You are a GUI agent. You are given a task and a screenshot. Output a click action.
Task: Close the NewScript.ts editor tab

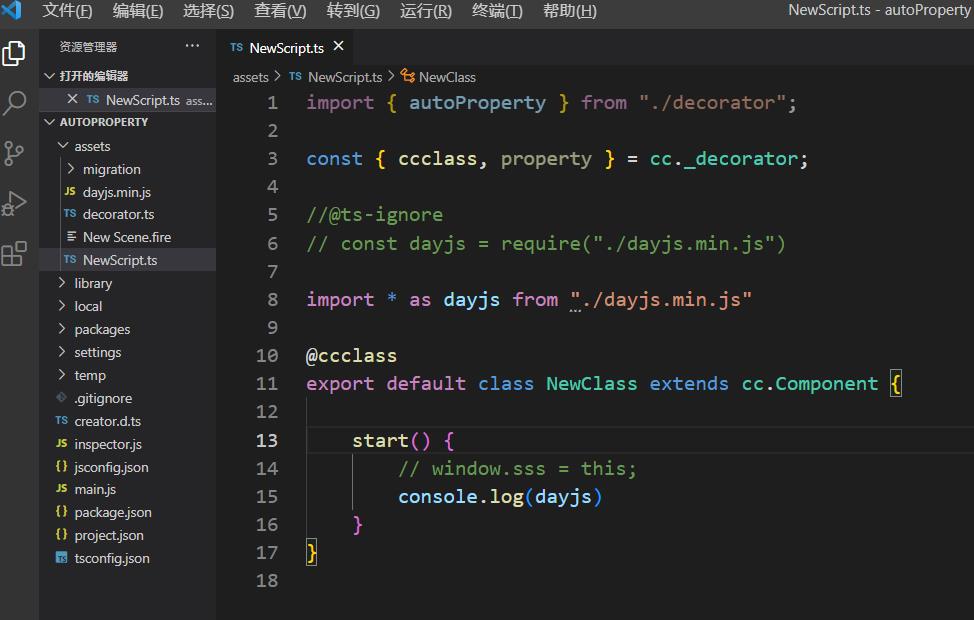339,46
